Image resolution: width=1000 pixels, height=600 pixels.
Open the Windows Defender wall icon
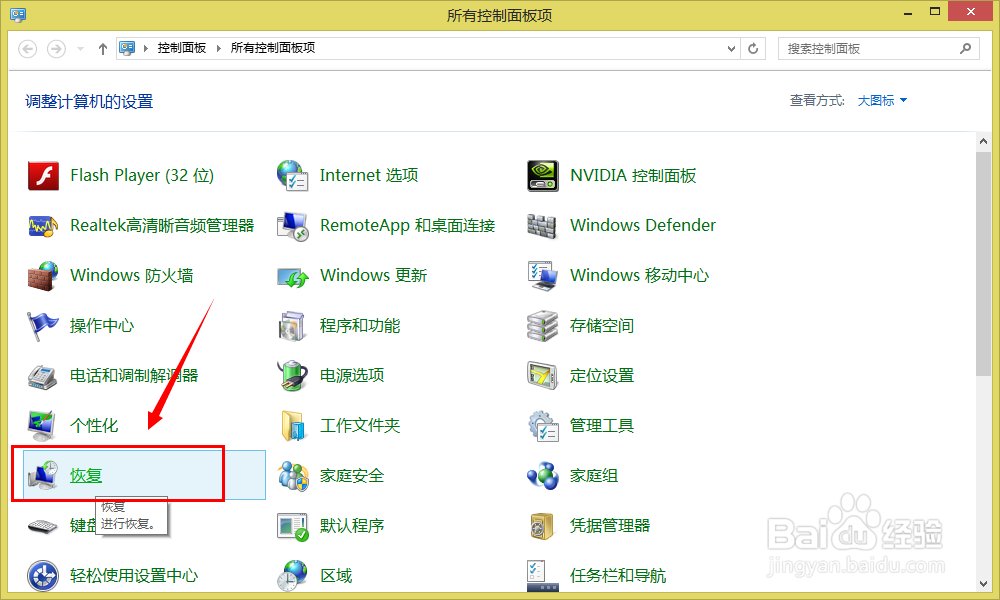pos(543,226)
